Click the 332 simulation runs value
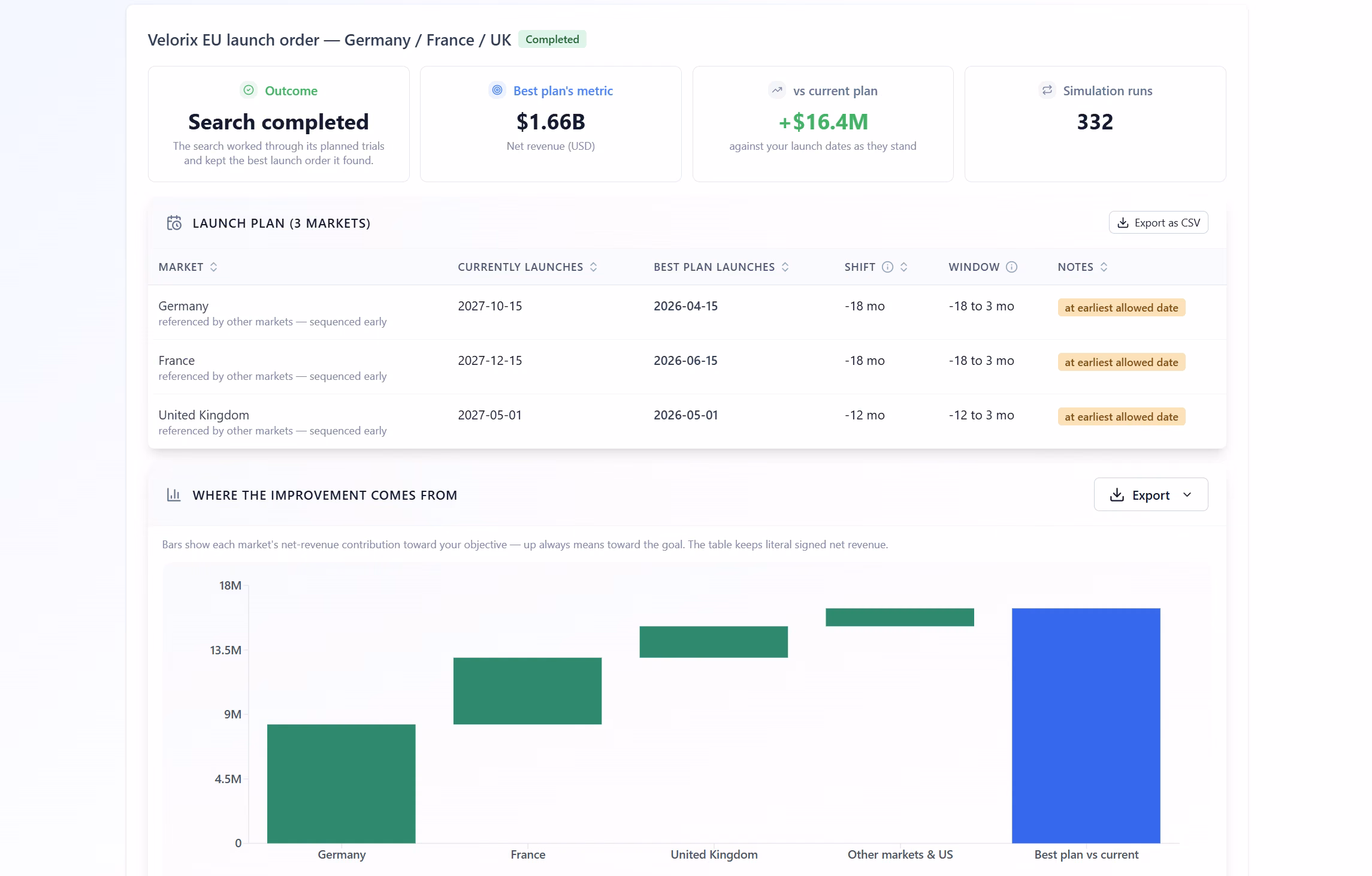The image size is (1372, 876). pyautogui.click(x=1095, y=122)
